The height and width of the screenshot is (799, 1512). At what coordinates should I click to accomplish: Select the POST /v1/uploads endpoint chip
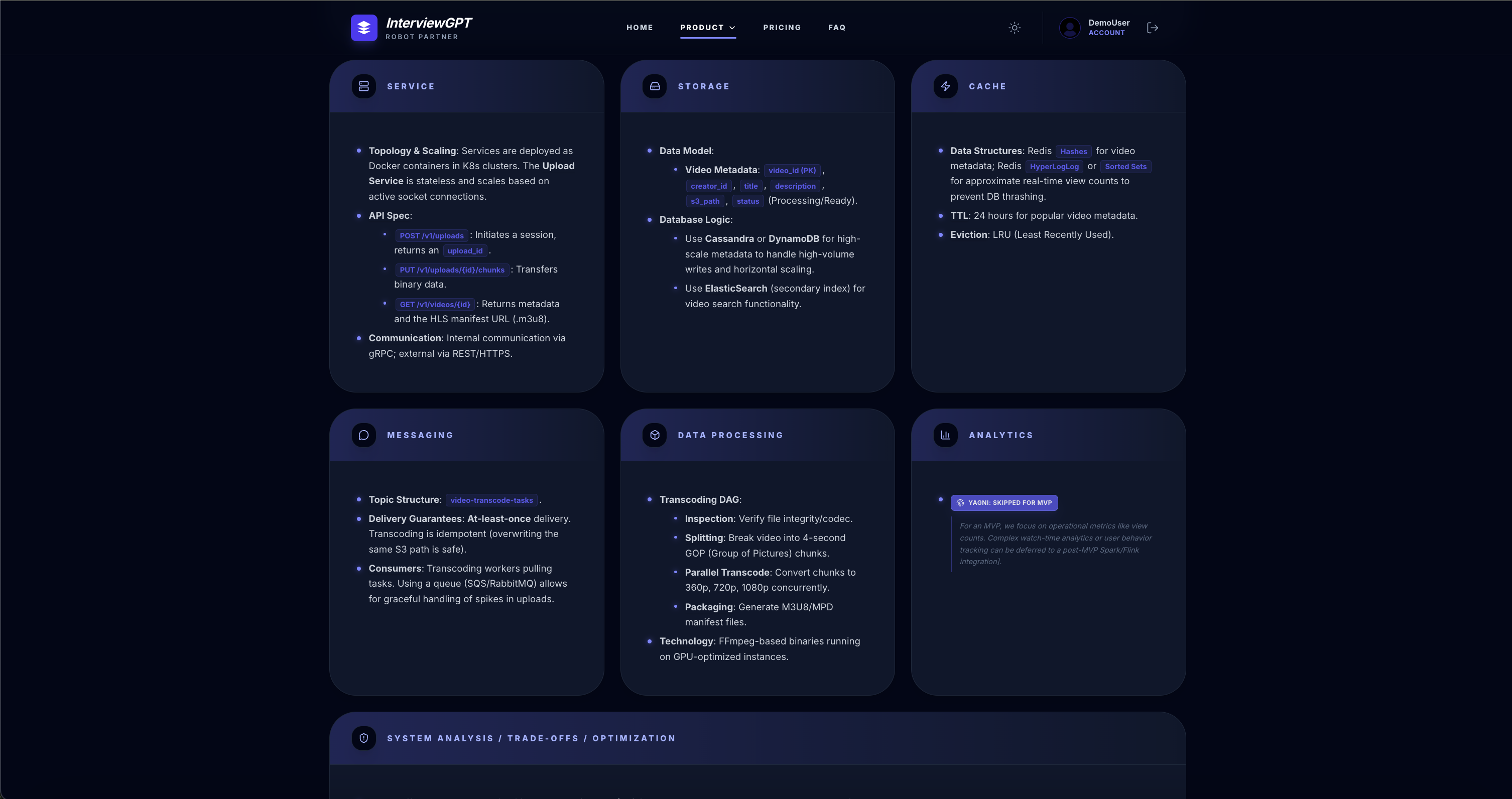(431, 235)
